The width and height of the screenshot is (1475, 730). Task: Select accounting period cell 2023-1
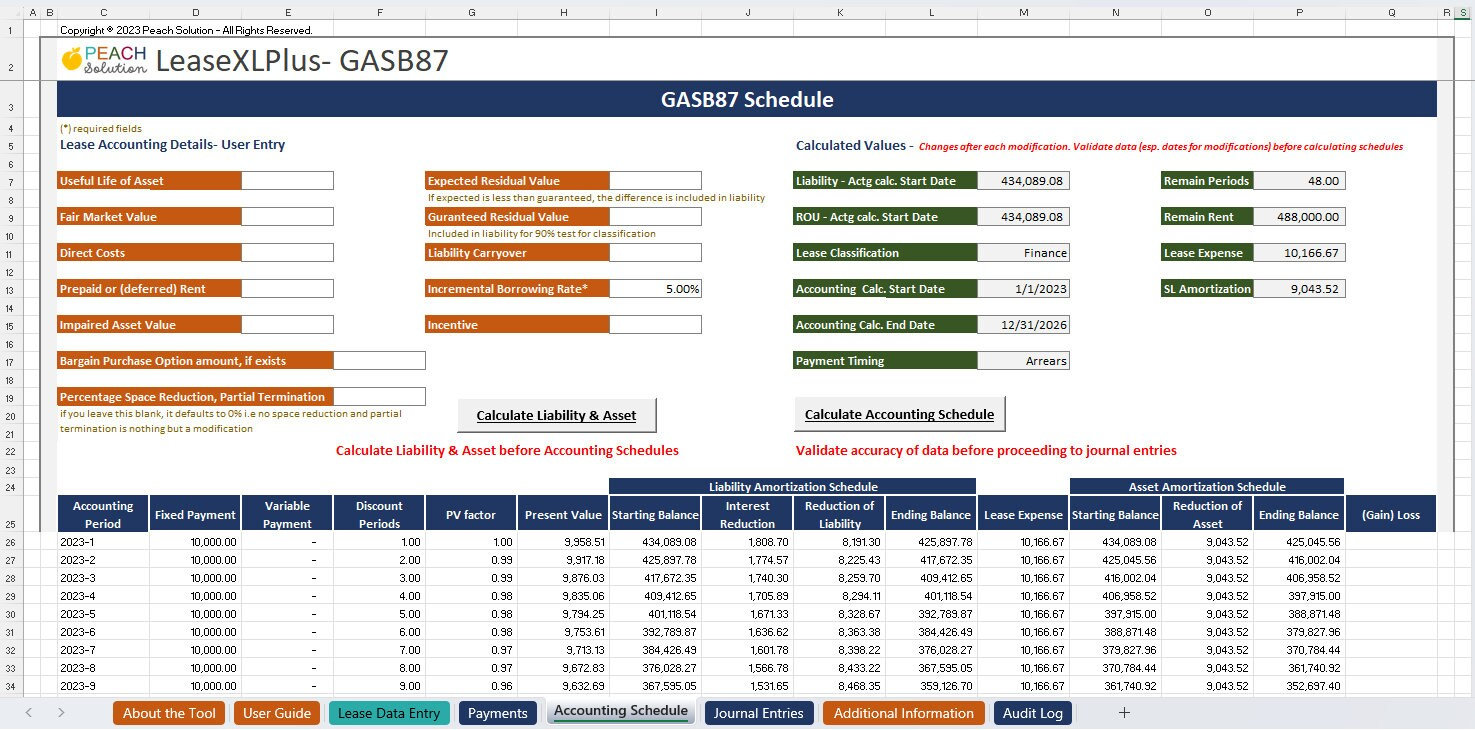click(x=103, y=542)
